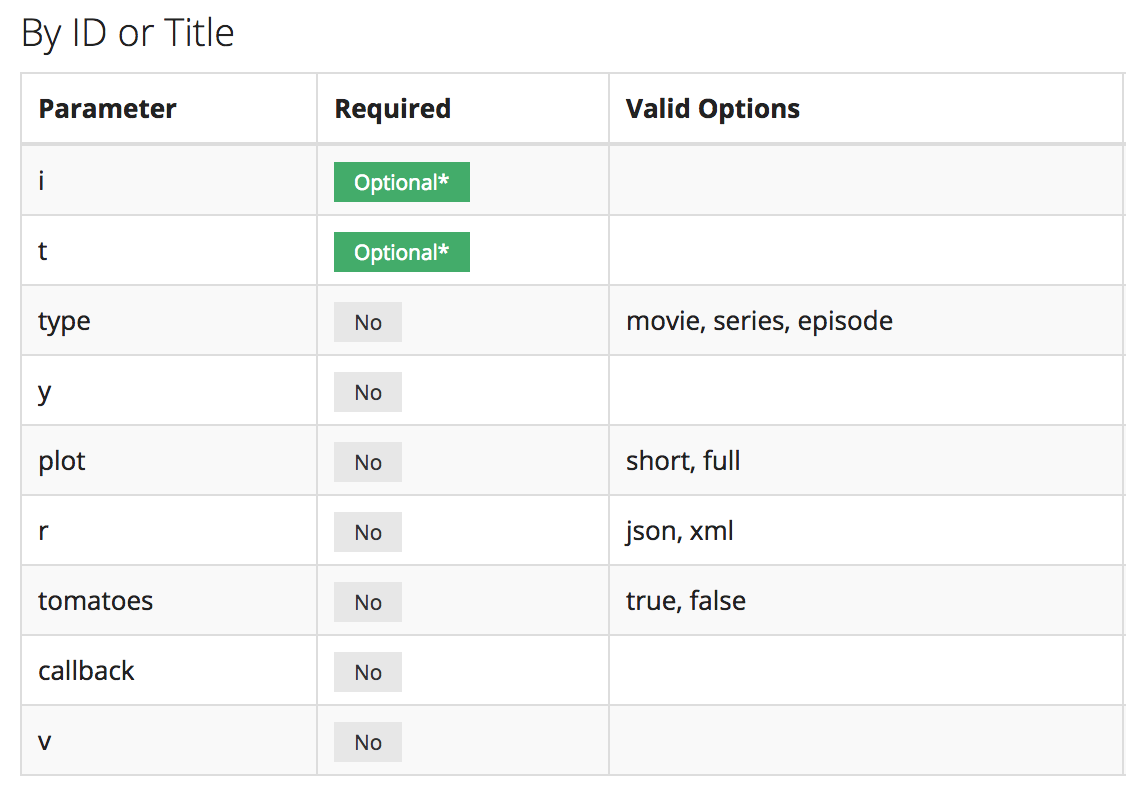1126x798 pixels.
Task: Select the "true, false" options text
Action: pos(686,601)
